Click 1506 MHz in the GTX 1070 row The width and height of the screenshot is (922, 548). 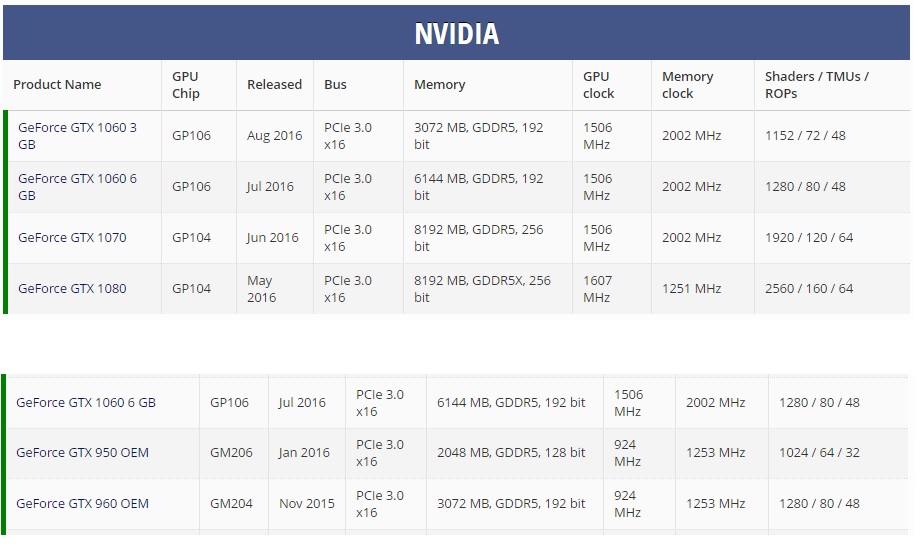pos(597,238)
